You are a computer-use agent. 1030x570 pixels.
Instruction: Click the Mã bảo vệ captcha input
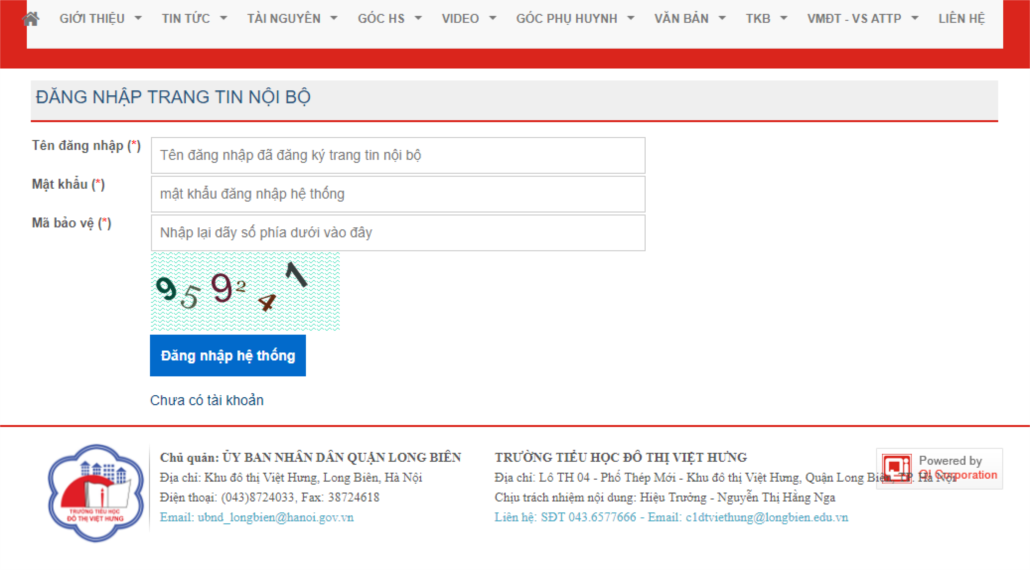[397, 233]
